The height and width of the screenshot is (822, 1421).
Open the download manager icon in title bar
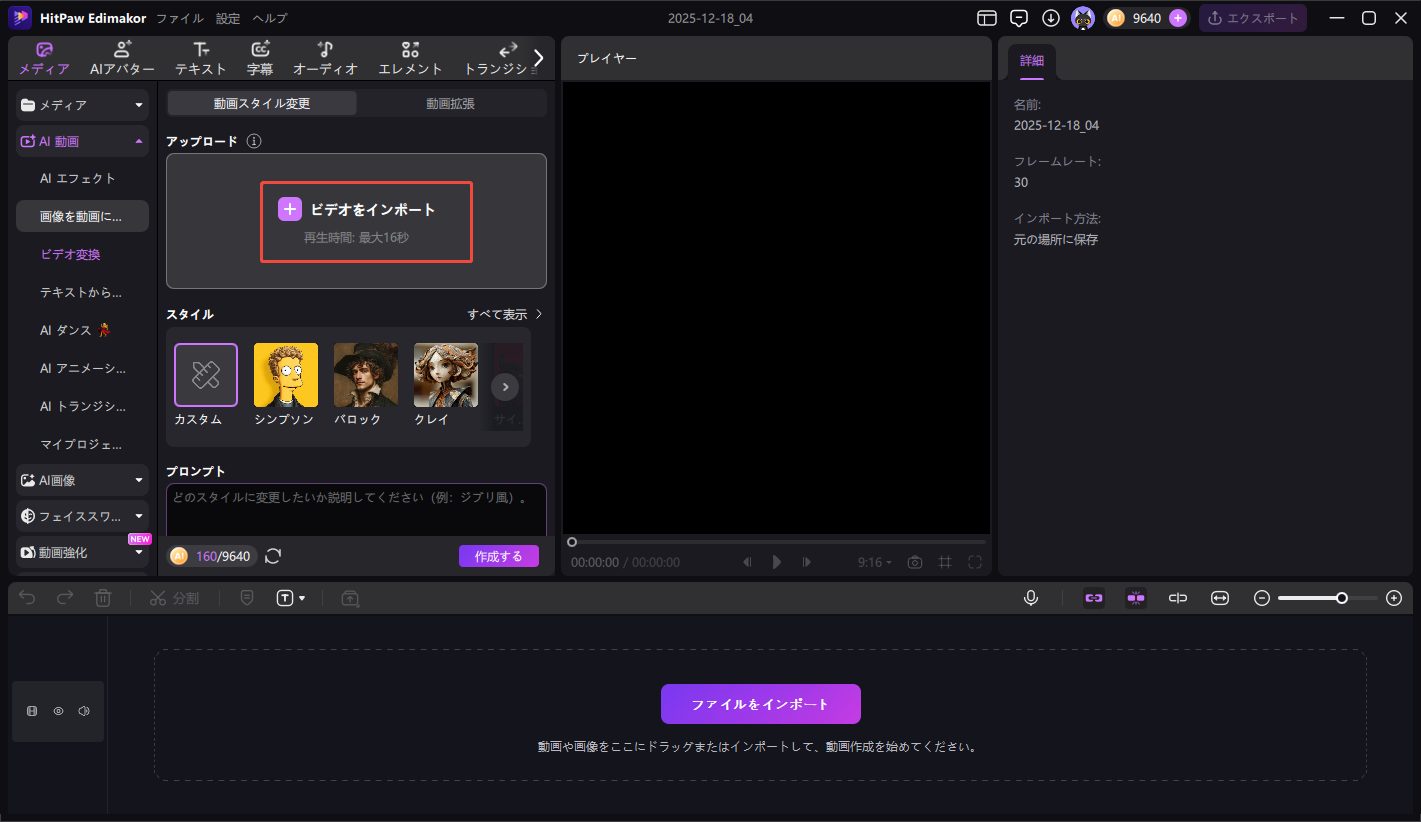click(1051, 18)
